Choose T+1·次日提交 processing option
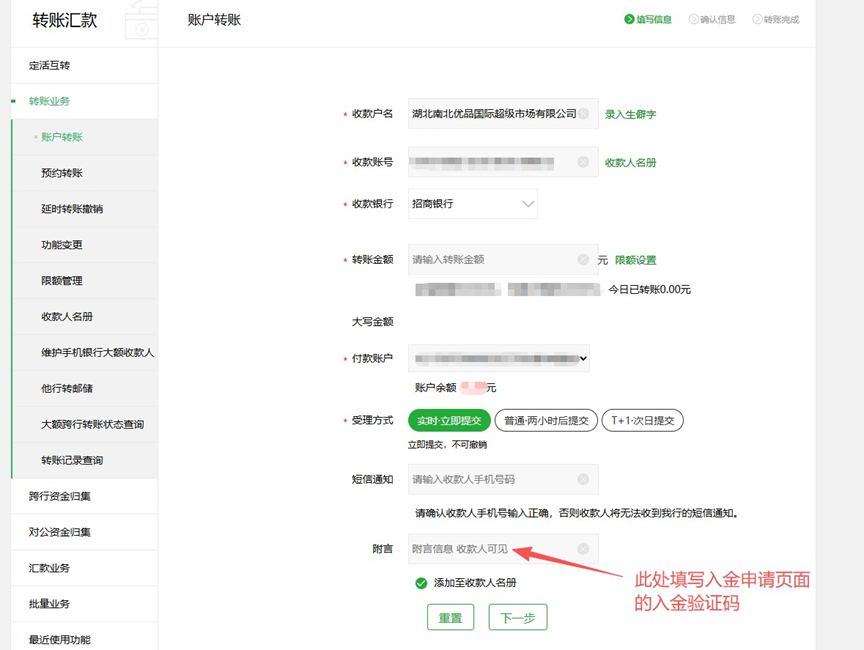Screen dimensions: 864x650 [642, 420]
